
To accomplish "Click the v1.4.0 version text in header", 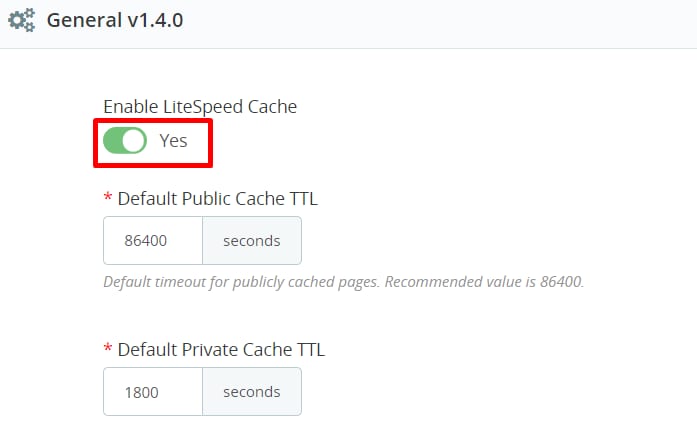I will (155, 19).
